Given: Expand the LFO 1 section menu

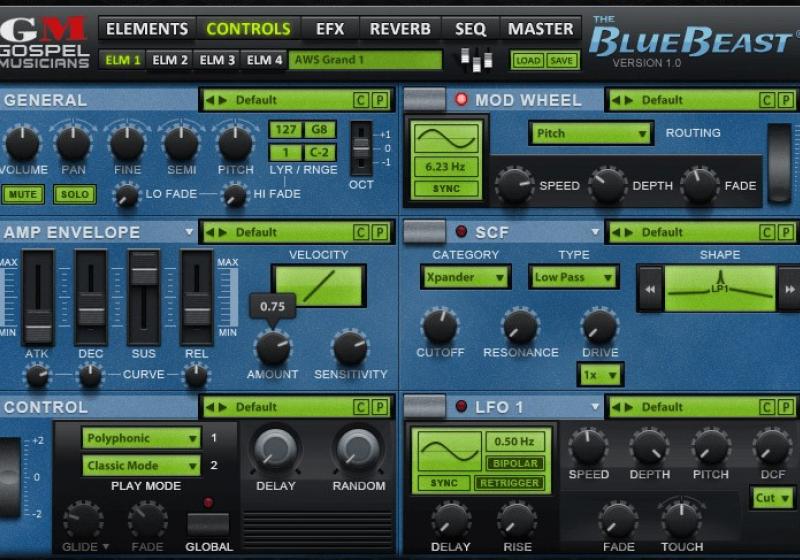Looking at the screenshot, I should coord(595,406).
